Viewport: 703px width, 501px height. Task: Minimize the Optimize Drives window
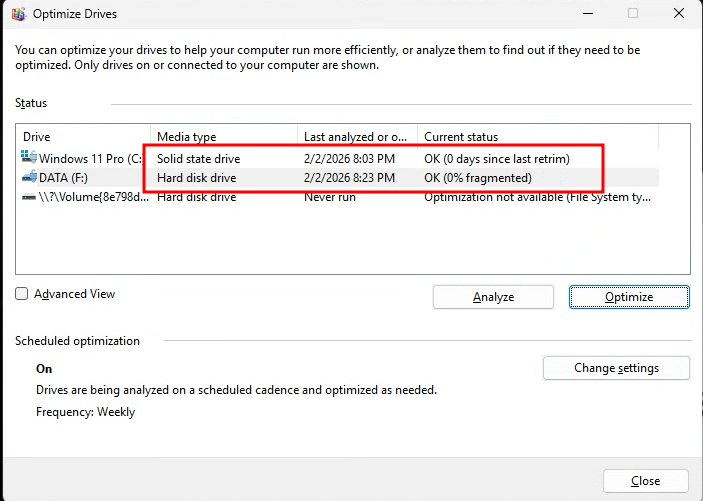(x=586, y=13)
